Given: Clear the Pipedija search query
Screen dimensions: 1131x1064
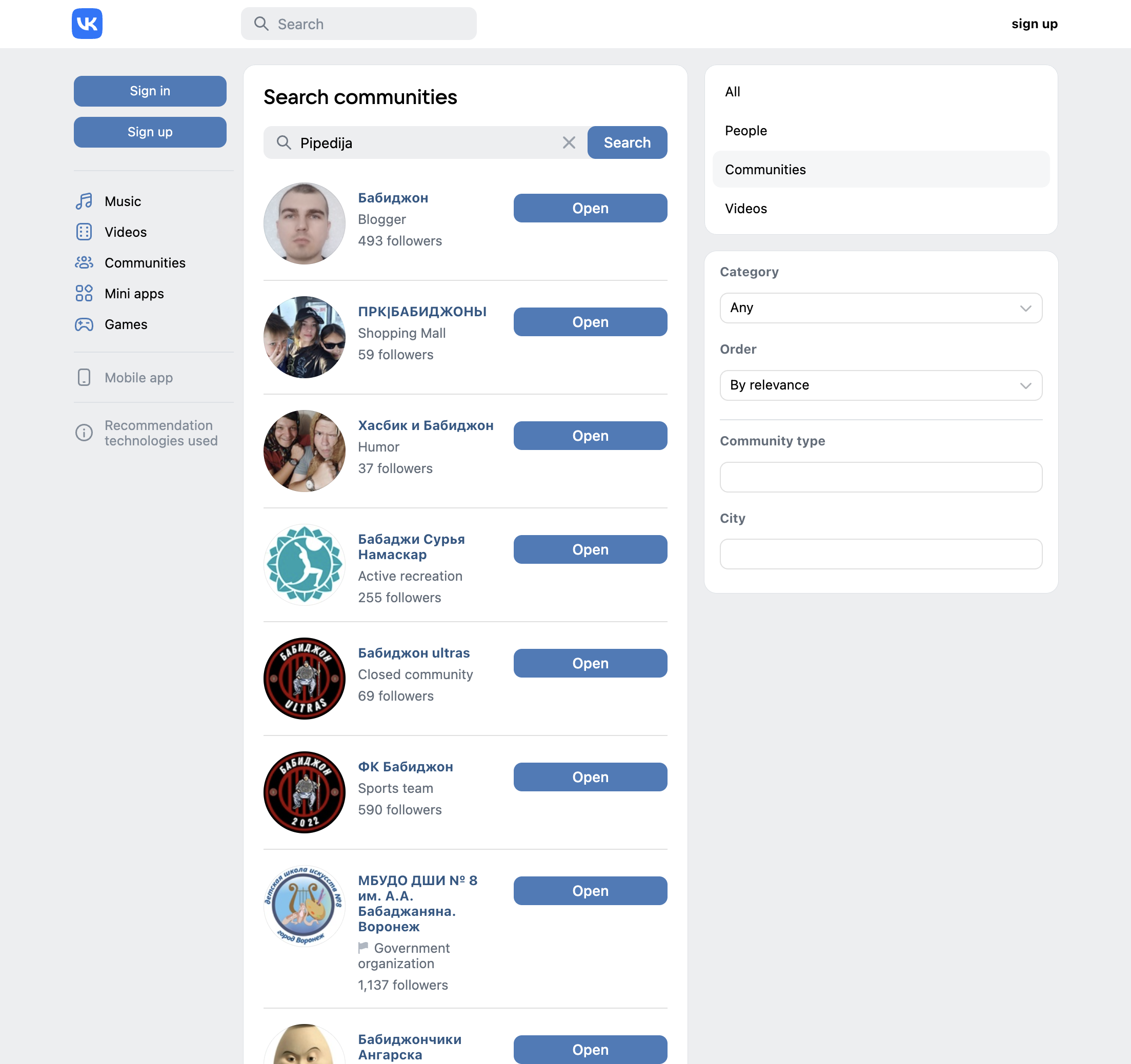Looking at the screenshot, I should [569, 143].
